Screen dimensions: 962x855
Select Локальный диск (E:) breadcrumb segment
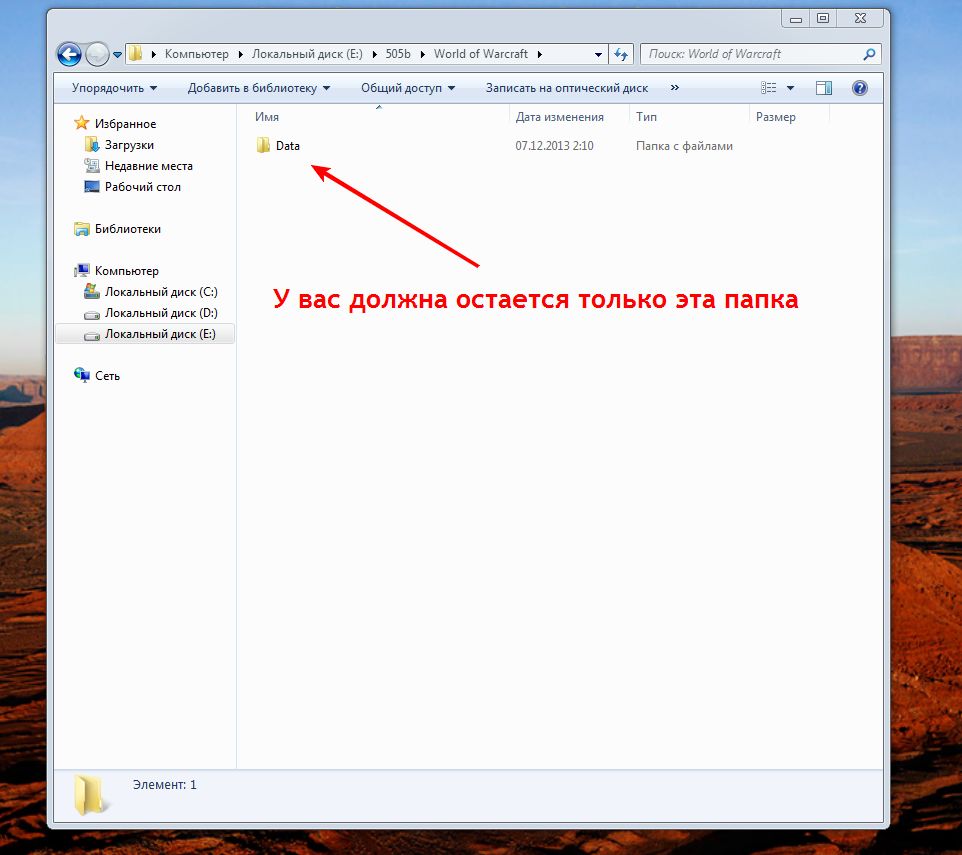[x=307, y=54]
